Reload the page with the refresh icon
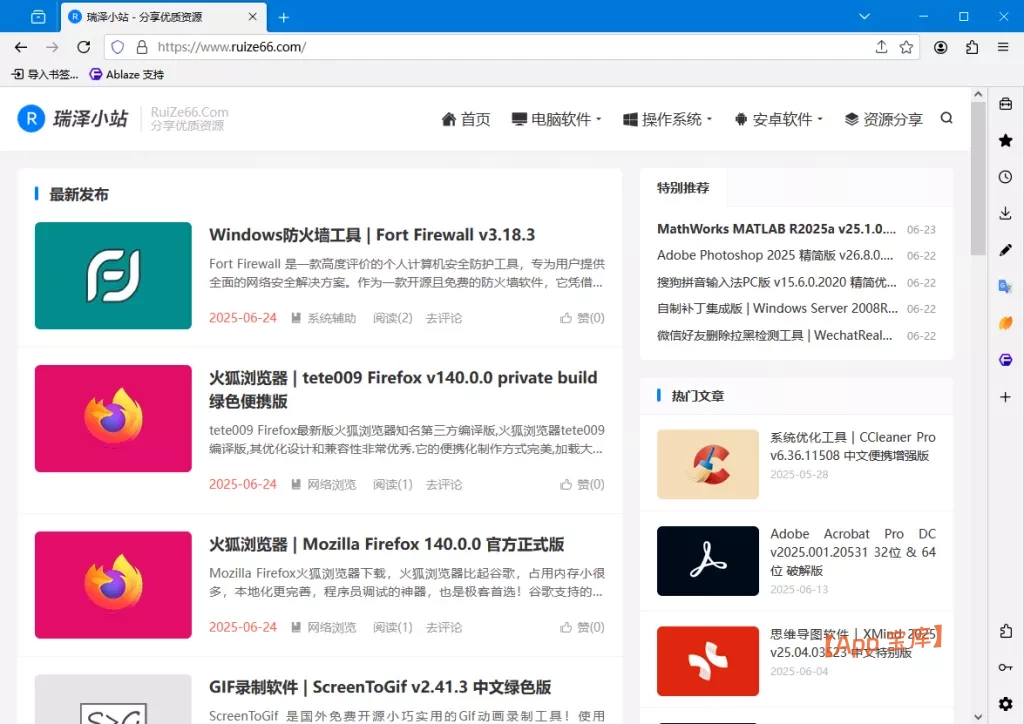 point(84,47)
